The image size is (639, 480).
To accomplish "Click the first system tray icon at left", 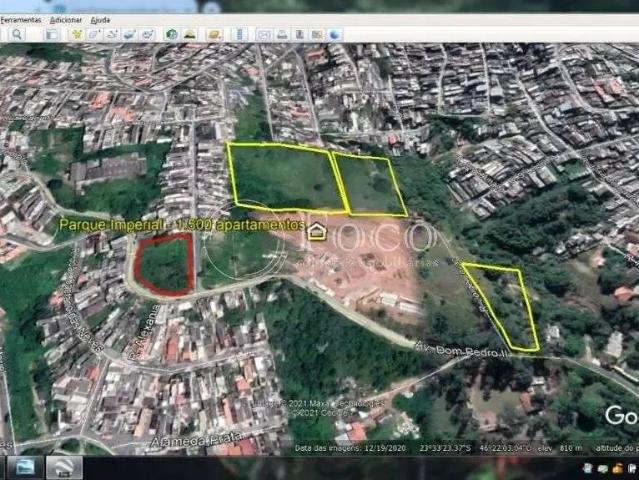I will [587, 469].
